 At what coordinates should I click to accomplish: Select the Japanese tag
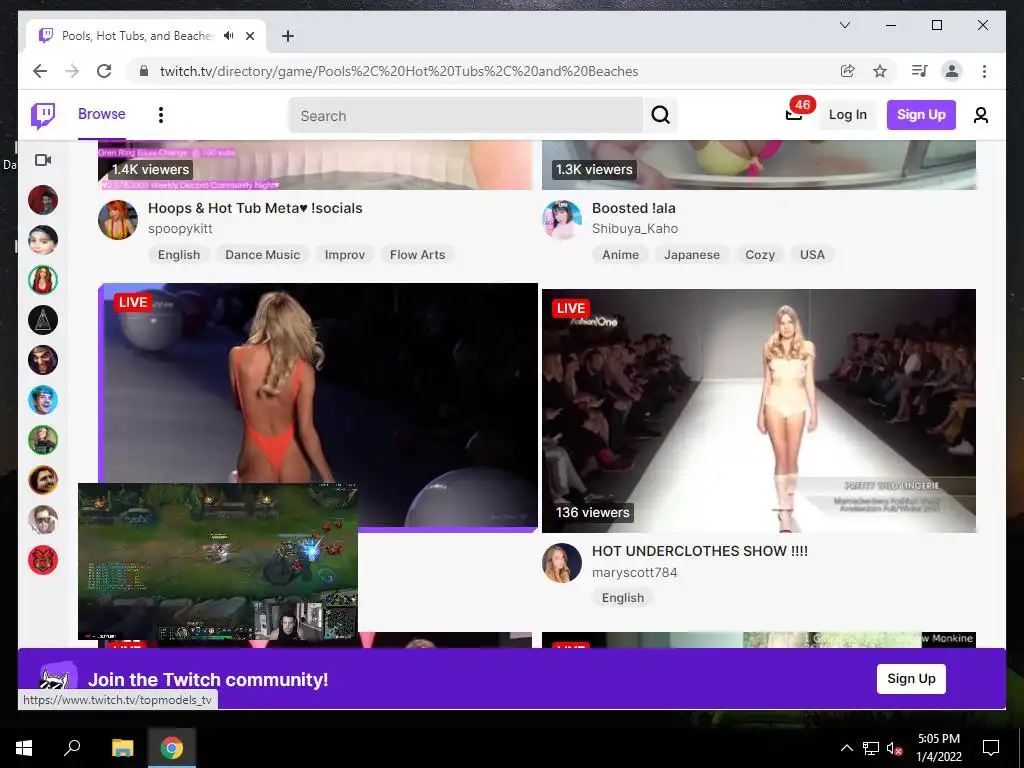point(692,255)
